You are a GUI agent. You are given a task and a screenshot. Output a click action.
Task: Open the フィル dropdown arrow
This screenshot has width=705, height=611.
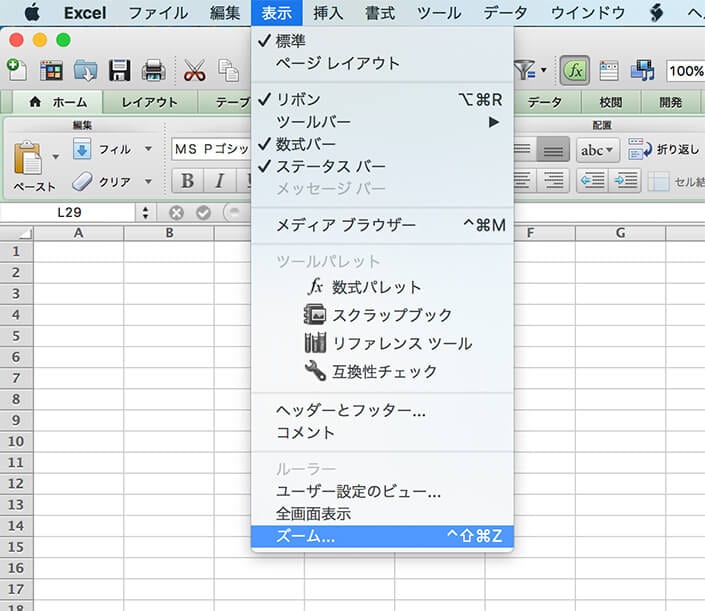tap(148, 148)
